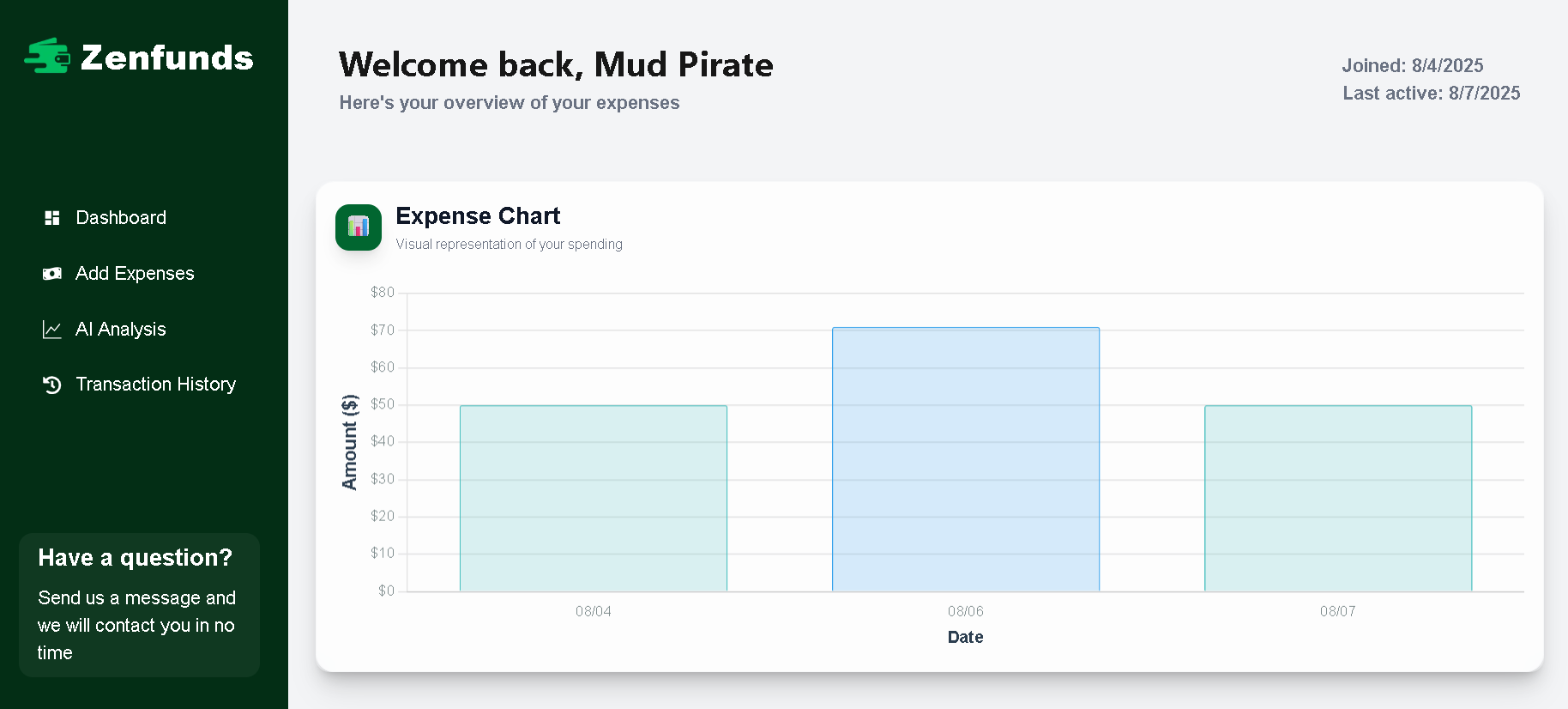
Task: Click the Zenfunds brand name
Action: (167, 58)
